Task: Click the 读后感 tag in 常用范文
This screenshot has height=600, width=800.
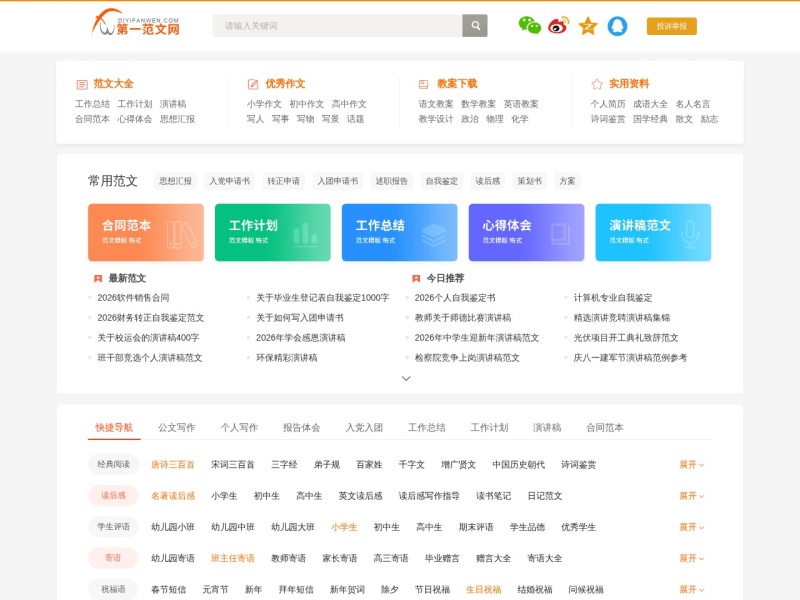Action: point(488,181)
